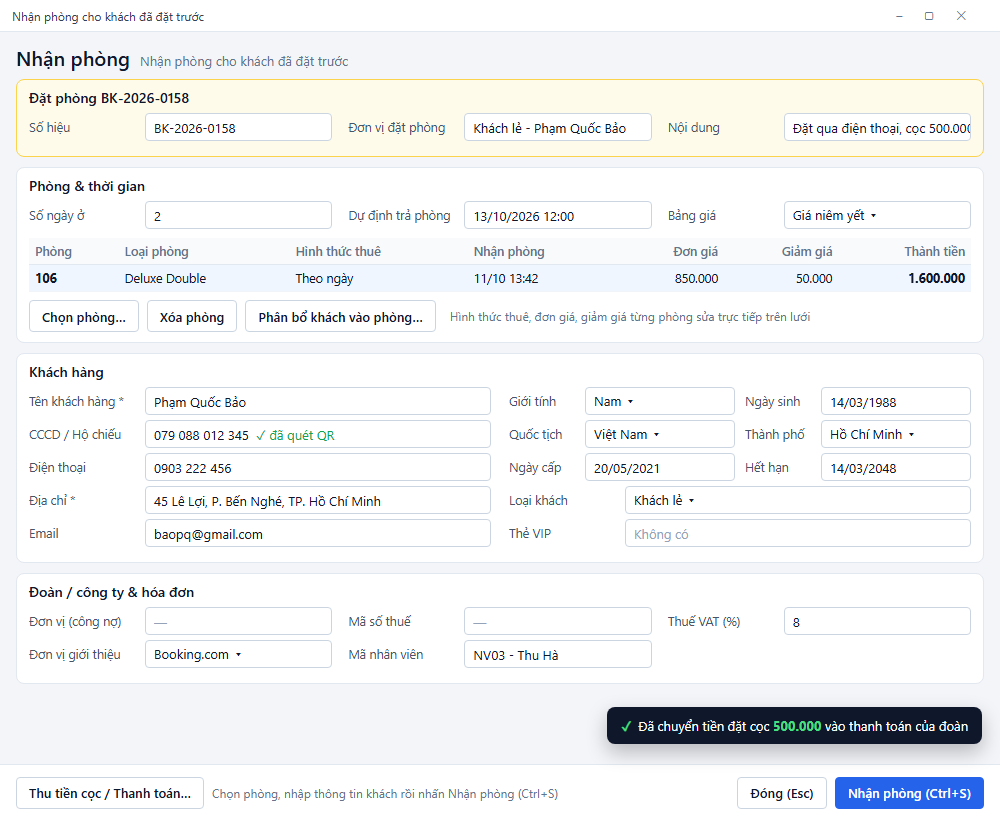
Task: Close the Nhận phòng window
Action: (961, 16)
